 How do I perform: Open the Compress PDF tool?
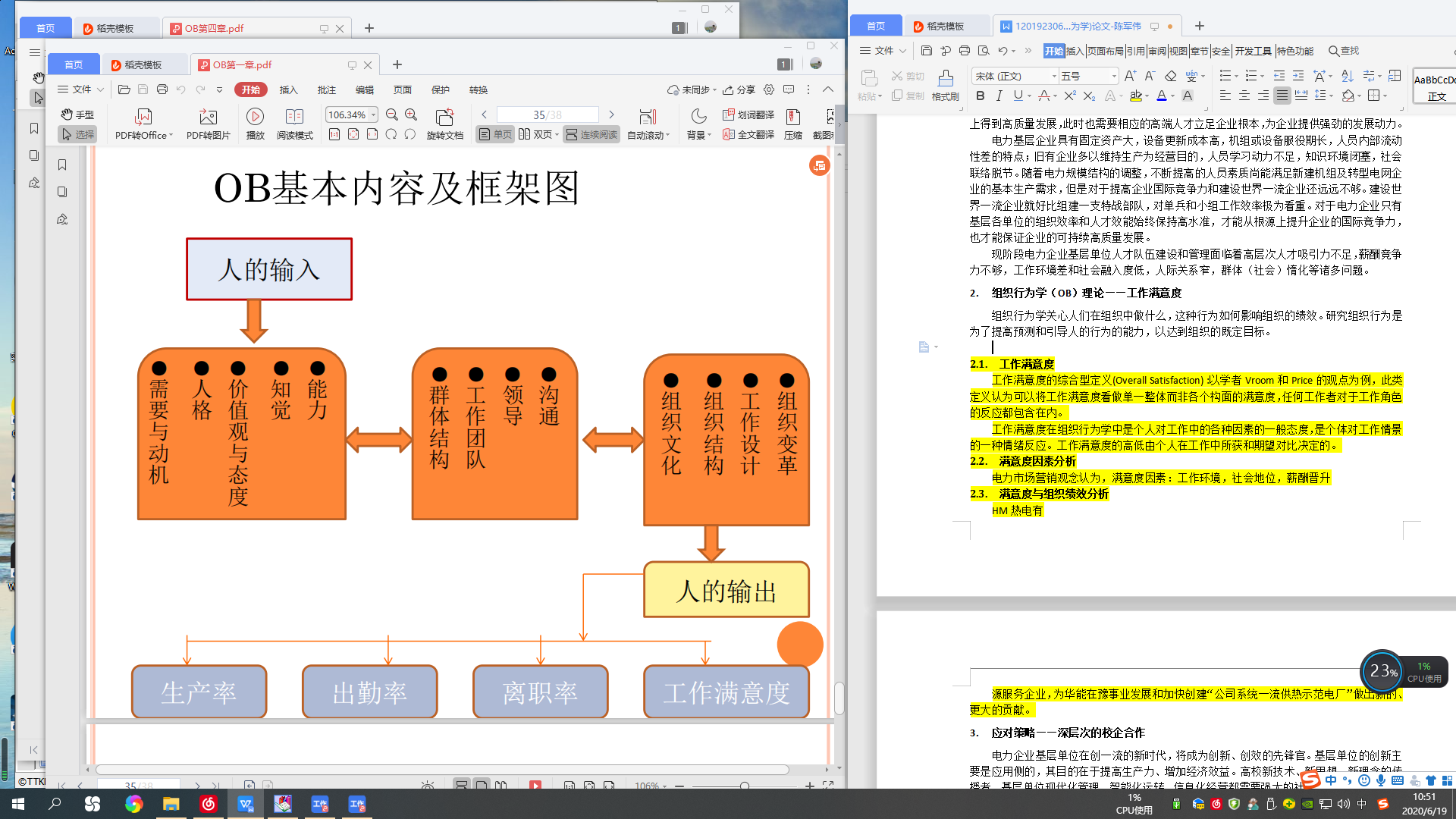coord(793,125)
